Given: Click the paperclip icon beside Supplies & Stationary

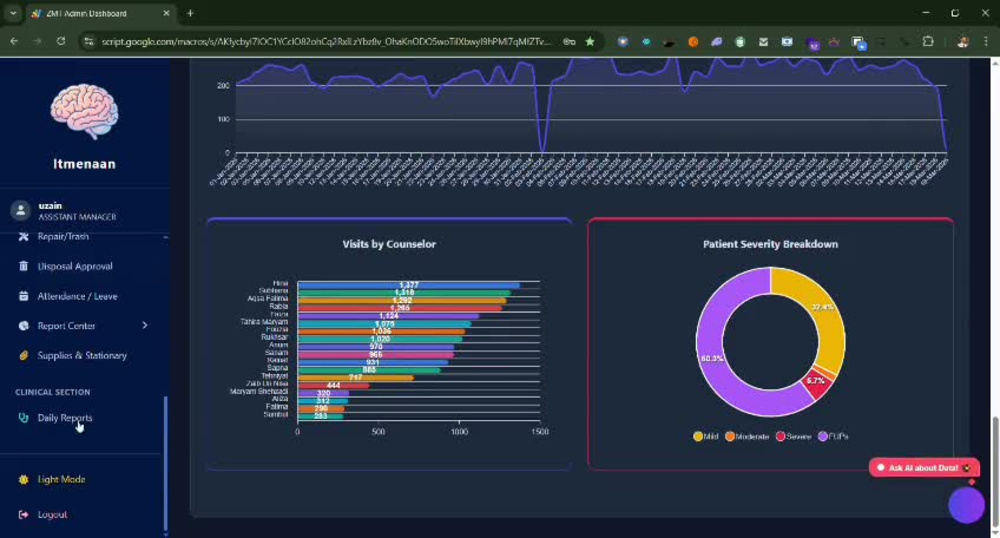Looking at the screenshot, I should tap(24, 356).
